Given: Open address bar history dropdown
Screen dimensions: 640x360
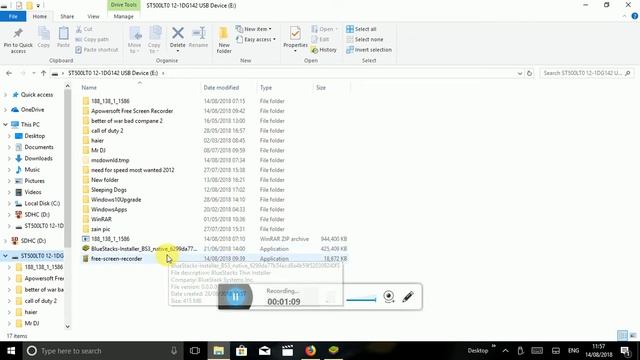Looking at the screenshot, I should click(520, 73).
